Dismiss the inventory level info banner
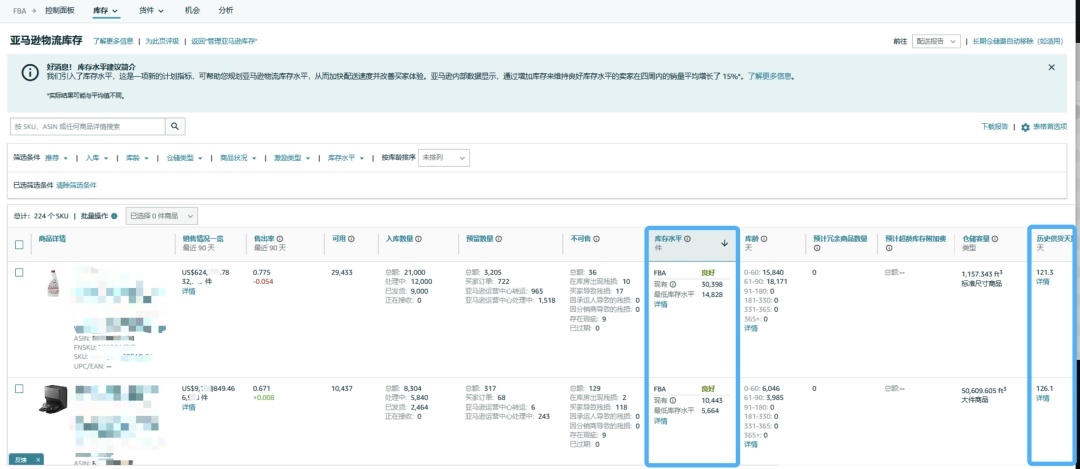The image size is (1080, 469). (1051, 67)
